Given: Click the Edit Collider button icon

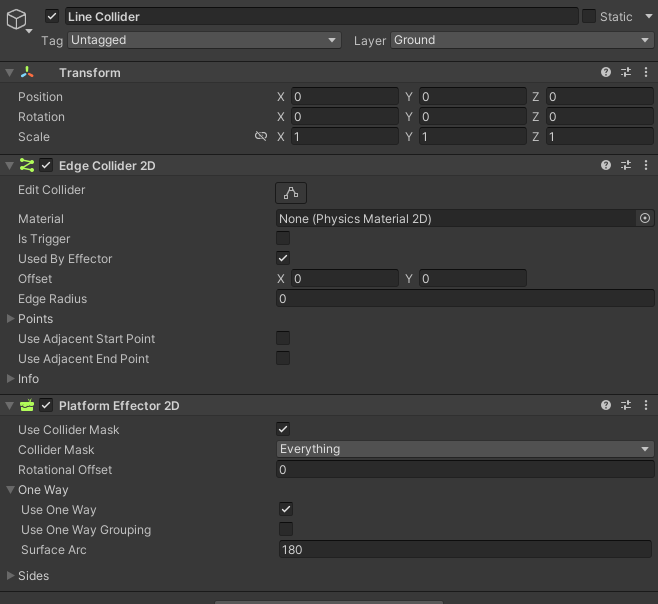Looking at the screenshot, I should click(x=291, y=193).
